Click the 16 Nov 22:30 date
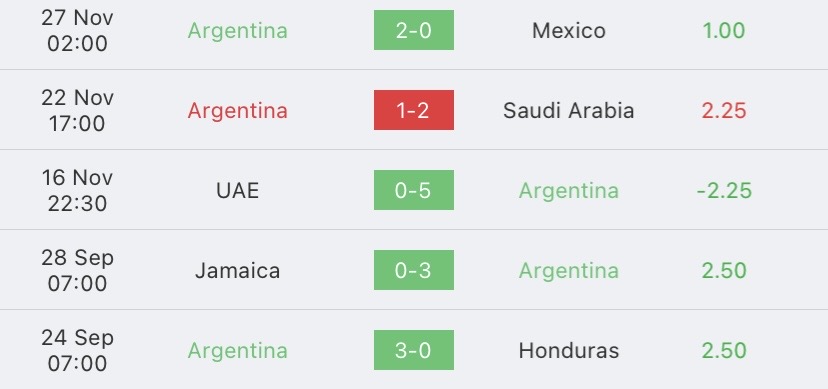This screenshot has height=389, width=828. click(x=78, y=190)
